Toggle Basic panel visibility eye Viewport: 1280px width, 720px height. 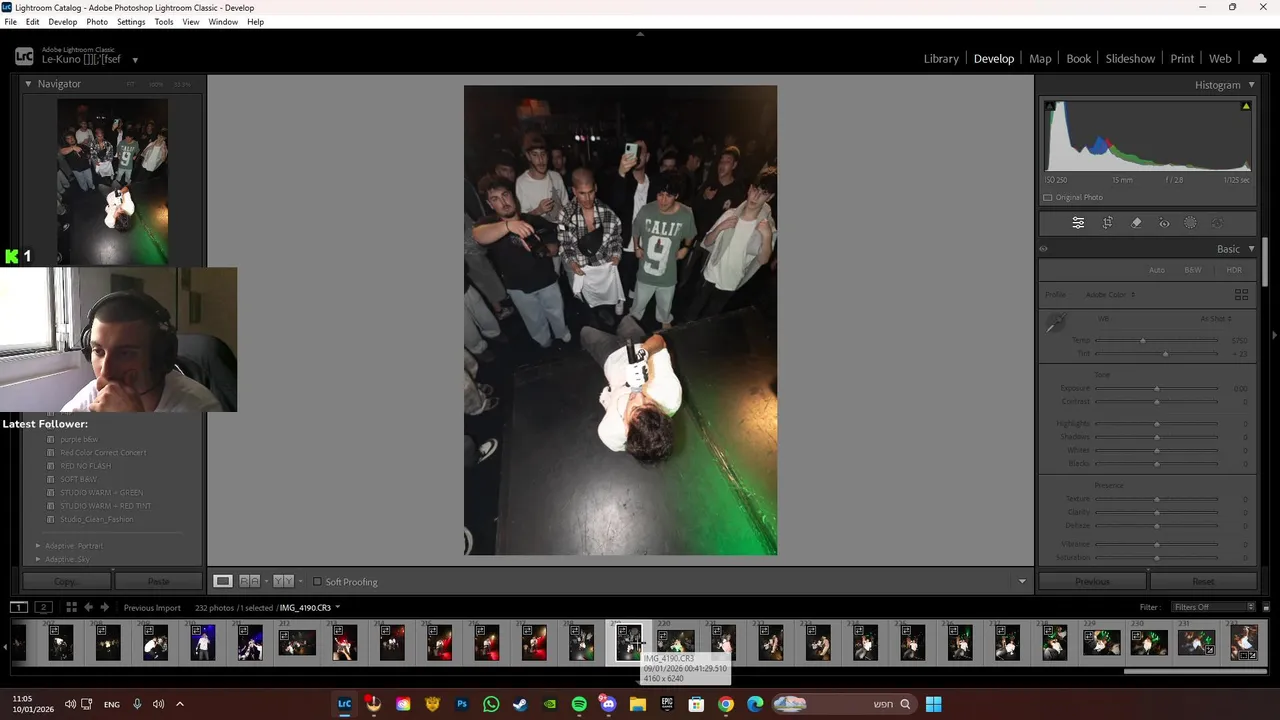pyautogui.click(x=1044, y=249)
